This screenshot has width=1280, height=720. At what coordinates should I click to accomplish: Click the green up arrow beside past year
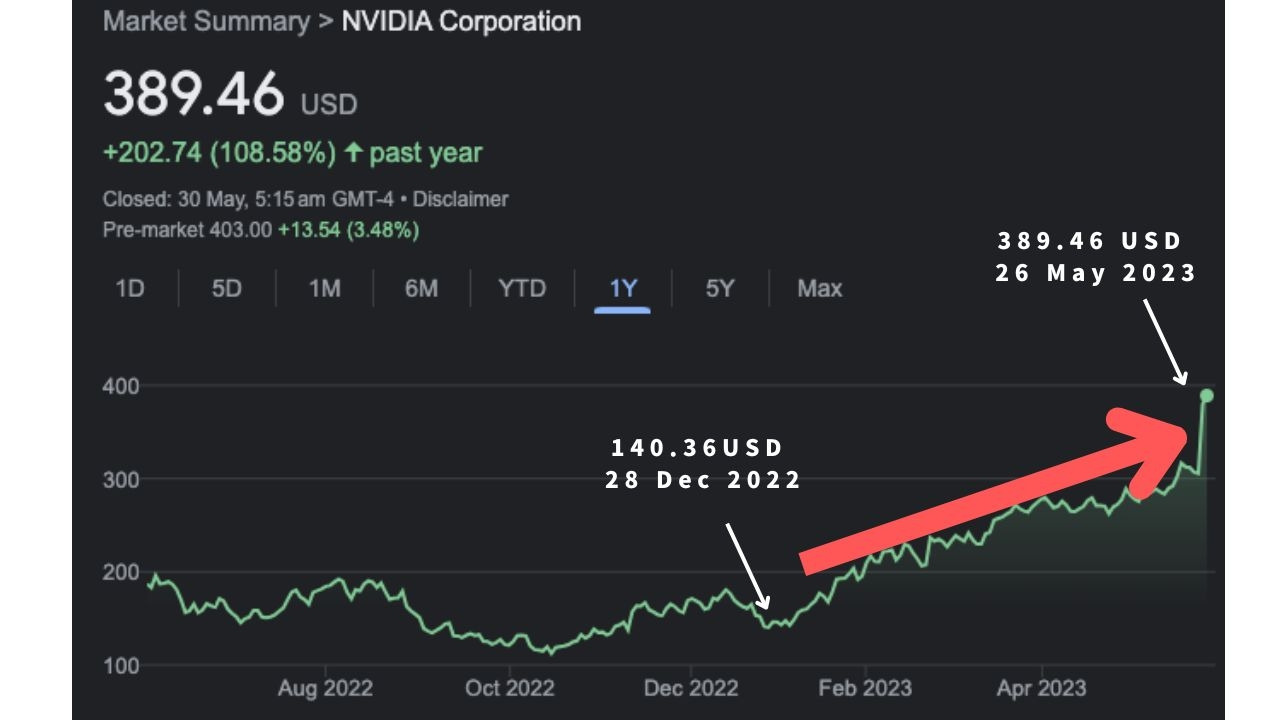click(353, 153)
